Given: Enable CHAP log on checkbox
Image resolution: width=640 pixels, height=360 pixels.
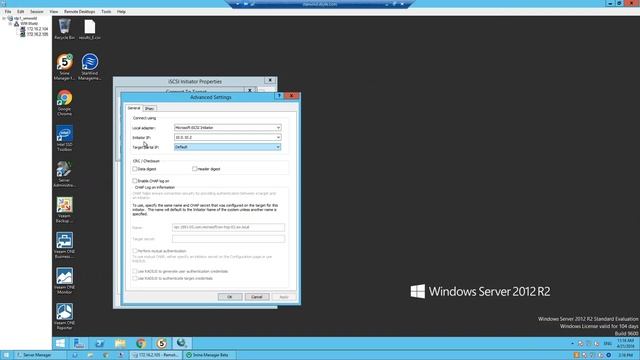Looking at the screenshot, I should click(135, 180).
